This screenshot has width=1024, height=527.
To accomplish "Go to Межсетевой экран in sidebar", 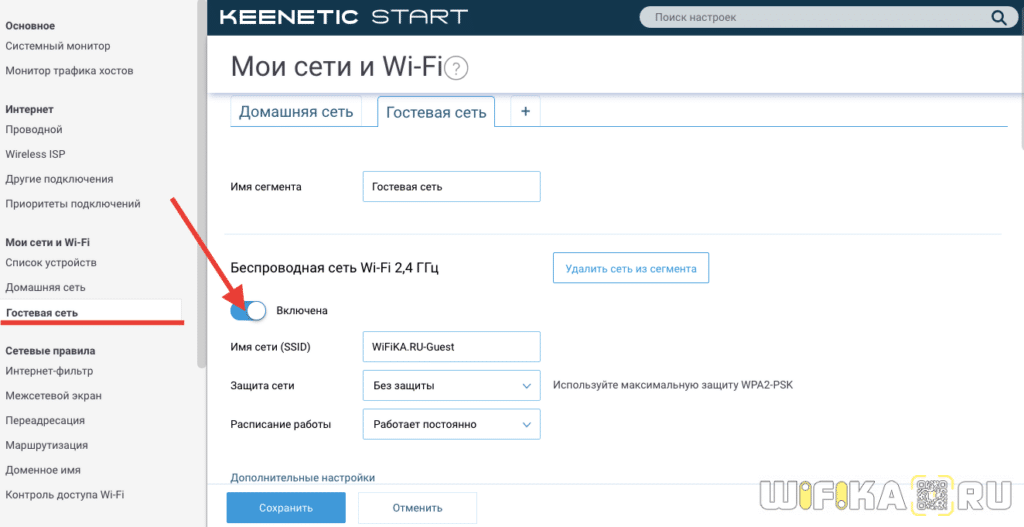I will tap(53, 396).
